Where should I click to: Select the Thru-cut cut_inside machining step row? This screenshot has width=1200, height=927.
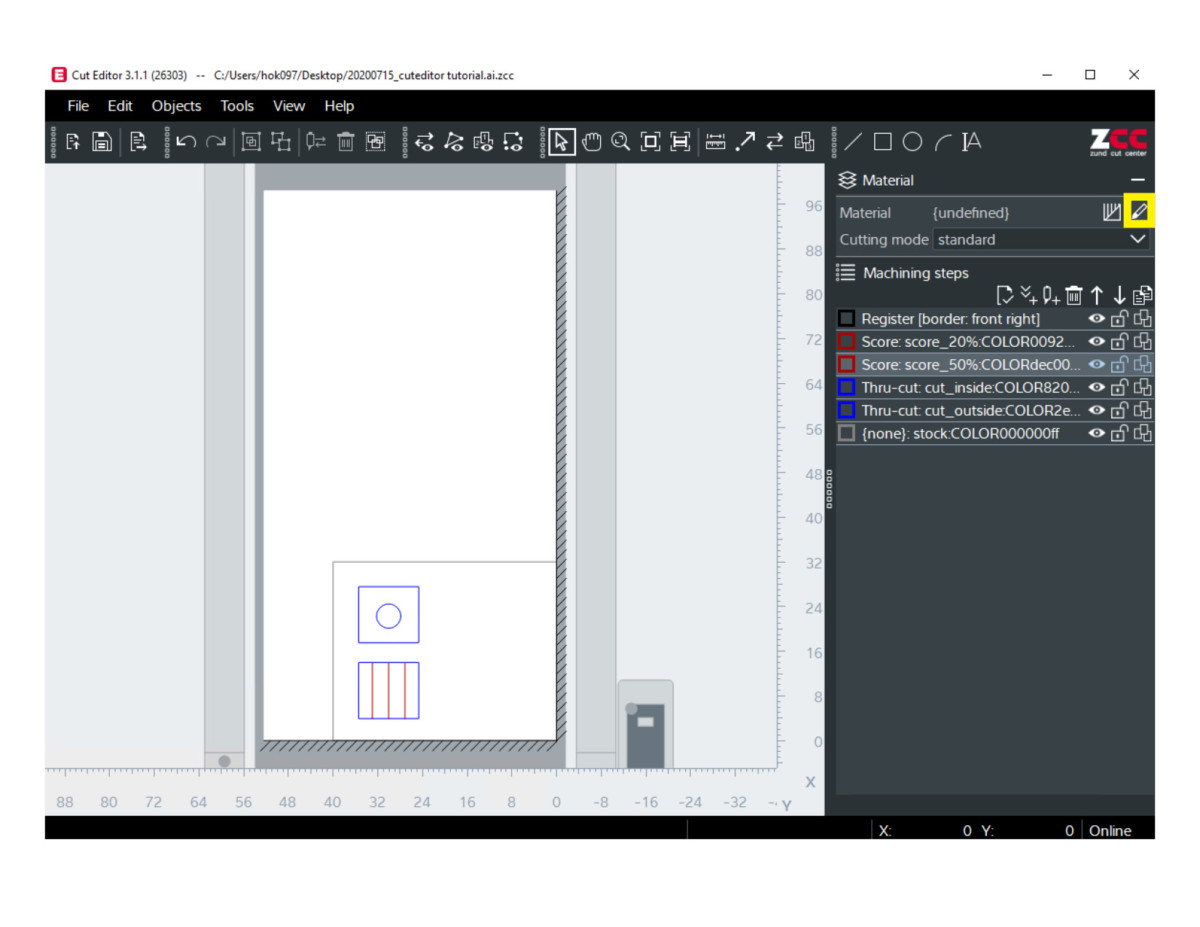click(994, 387)
